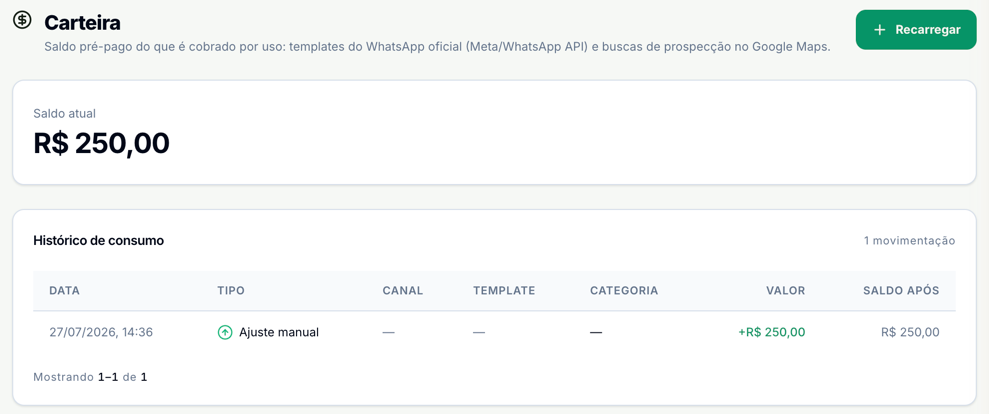Click the +R$ 250,00 value cell
The width and height of the screenshot is (989, 414).
771,332
